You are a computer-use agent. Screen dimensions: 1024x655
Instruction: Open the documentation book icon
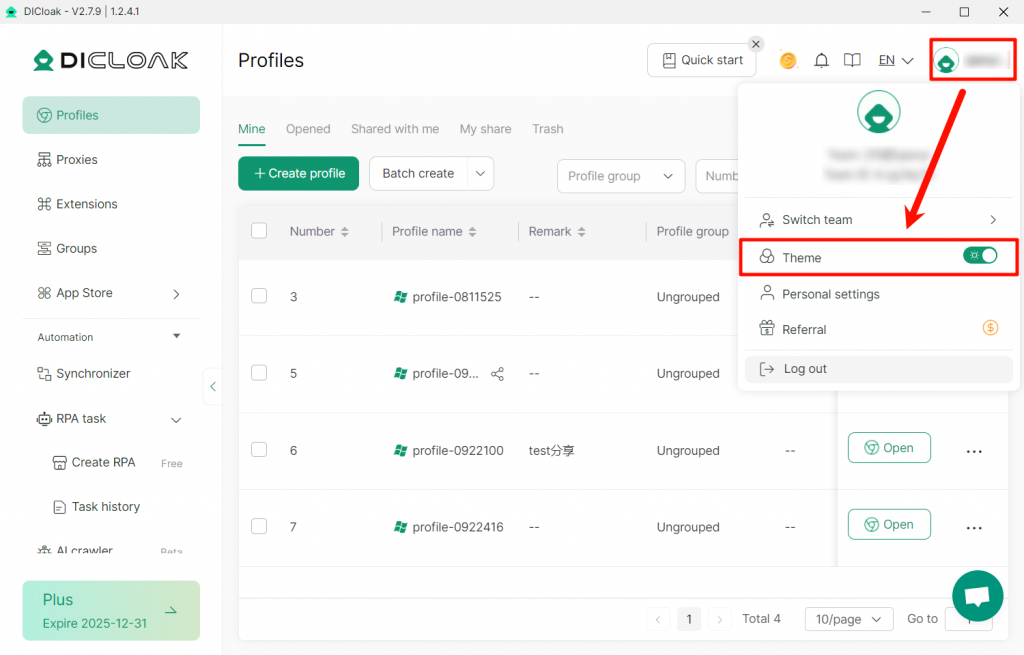click(852, 61)
